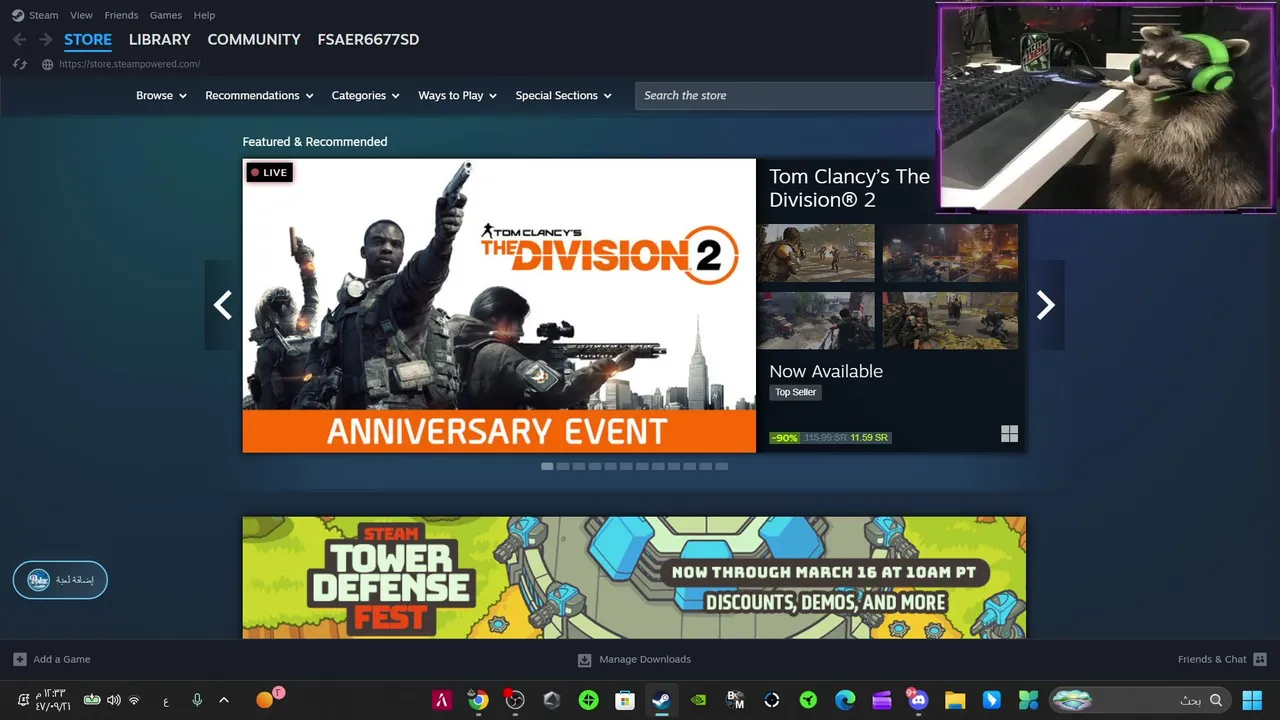Open Microsoft Store from the taskbar
The width and height of the screenshot is (1280, 720).
pyautogui.click(x=625, y=700)
